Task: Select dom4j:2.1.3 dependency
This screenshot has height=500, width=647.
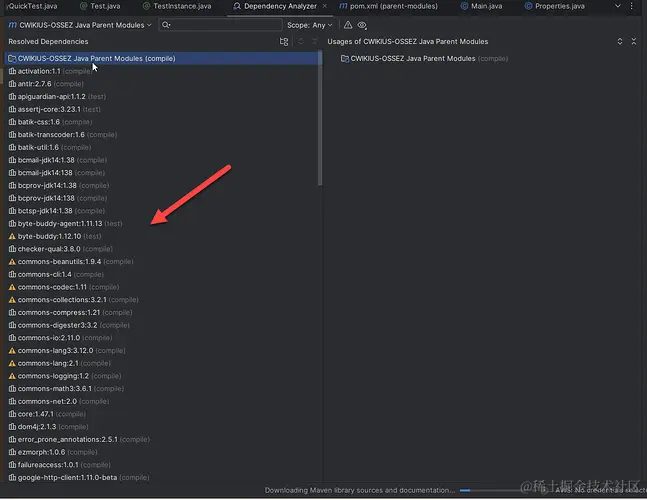Action: click(x=48, y=427)
